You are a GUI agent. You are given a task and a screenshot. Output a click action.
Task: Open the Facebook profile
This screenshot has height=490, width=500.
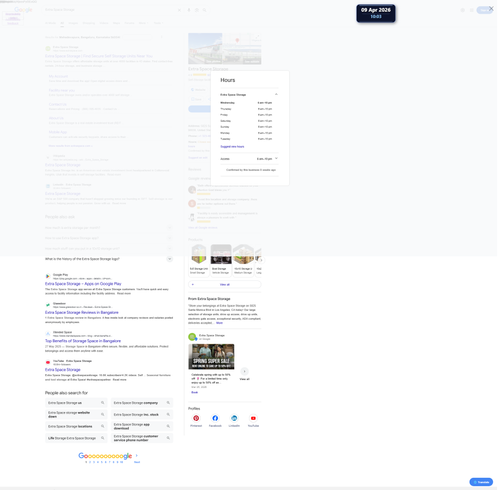click(215, 418)
